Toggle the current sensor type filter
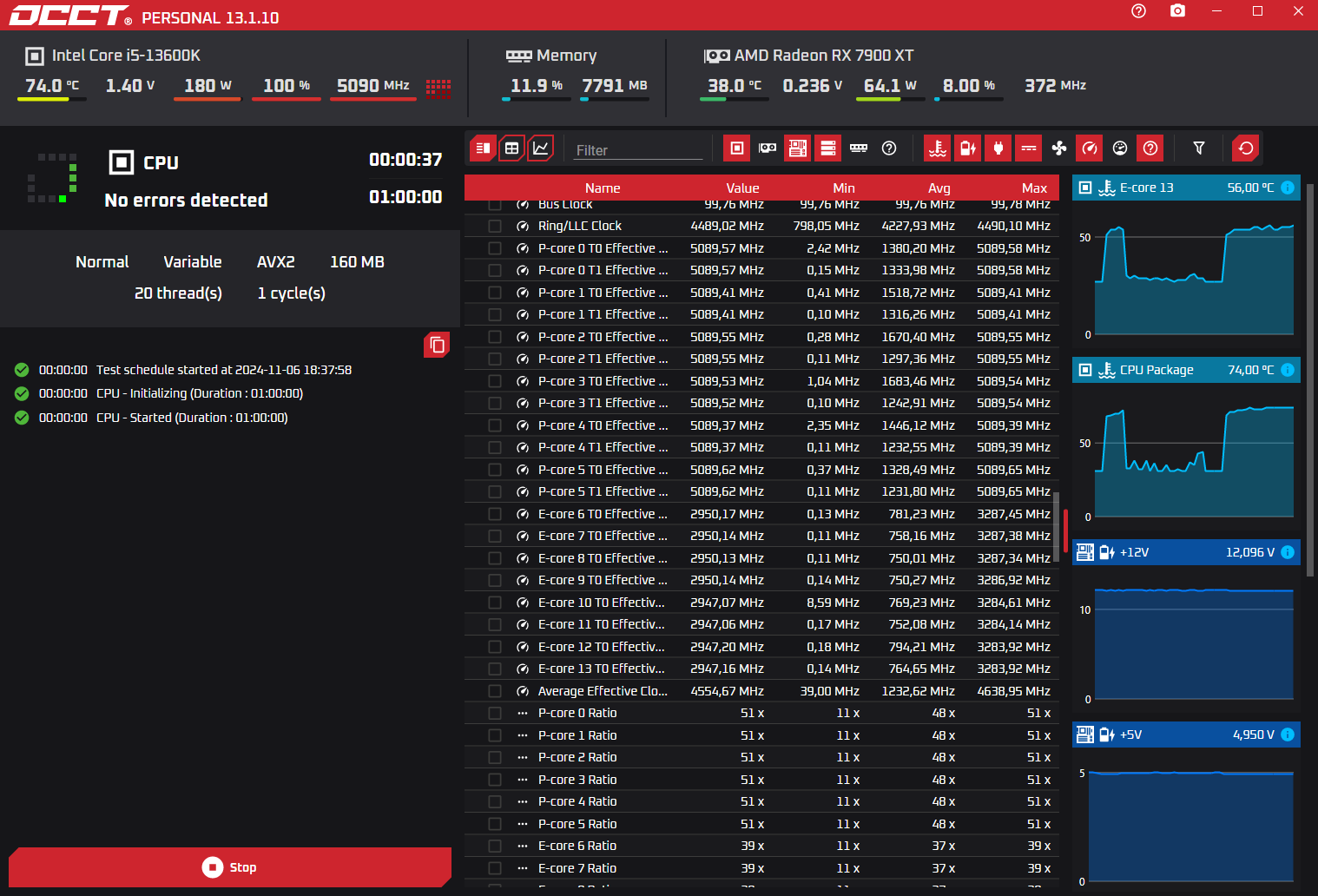Screen dimensions: 1318x896 (1029, 148)
